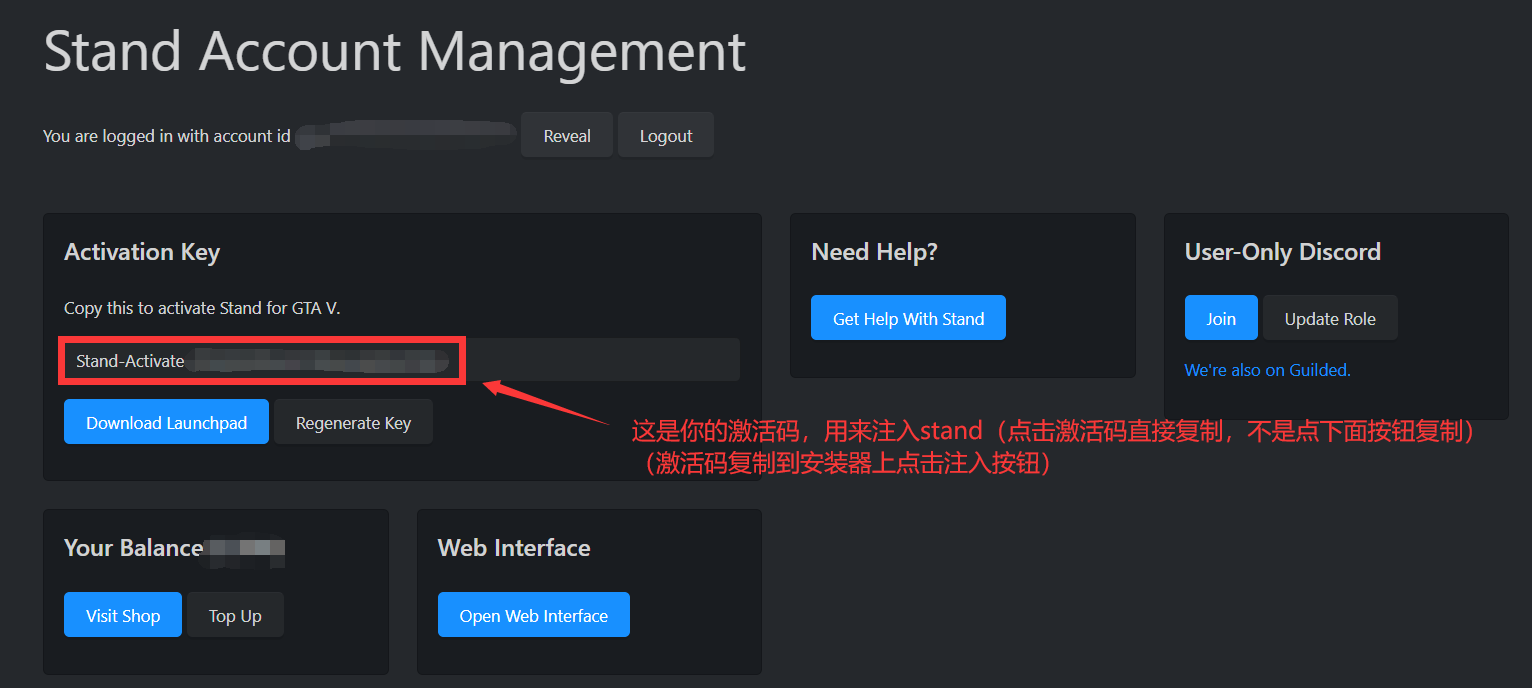The image size is (1532, 688).
Task: Regenerate the activation key
Action: 353,422
